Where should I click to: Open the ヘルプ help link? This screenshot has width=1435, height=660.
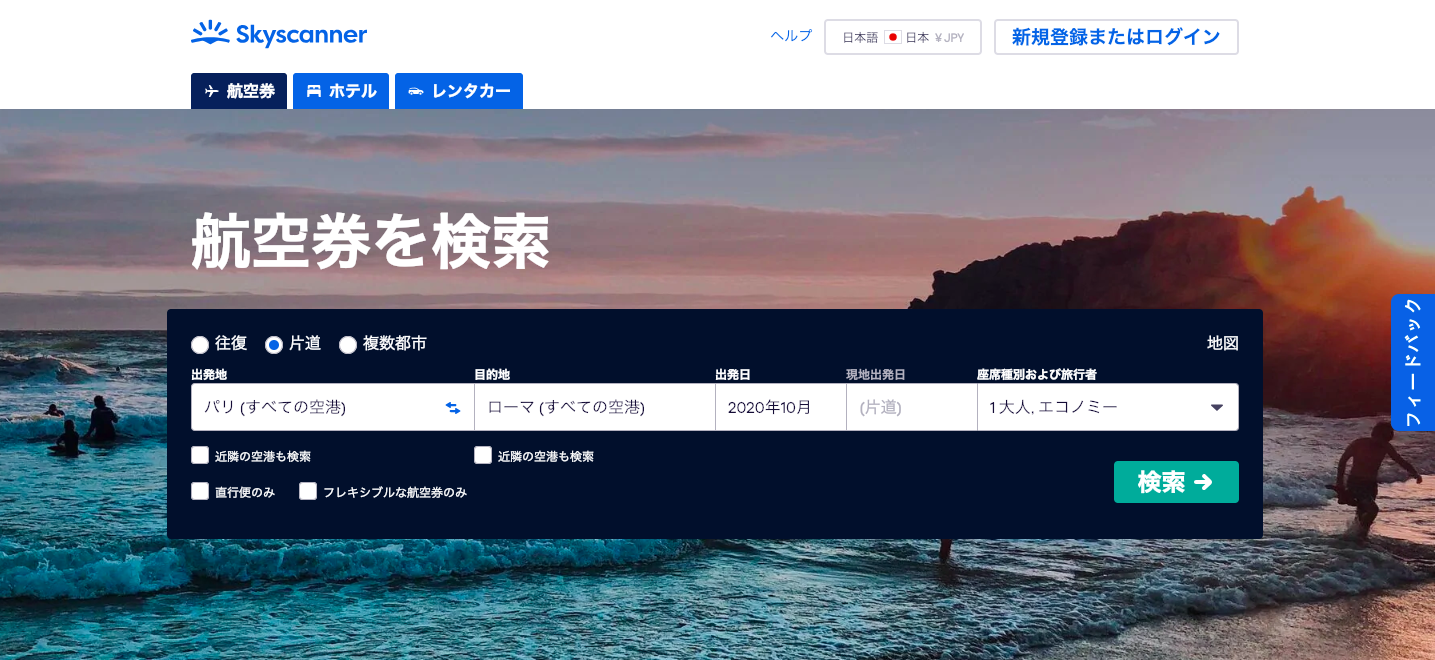pos(791,36)
